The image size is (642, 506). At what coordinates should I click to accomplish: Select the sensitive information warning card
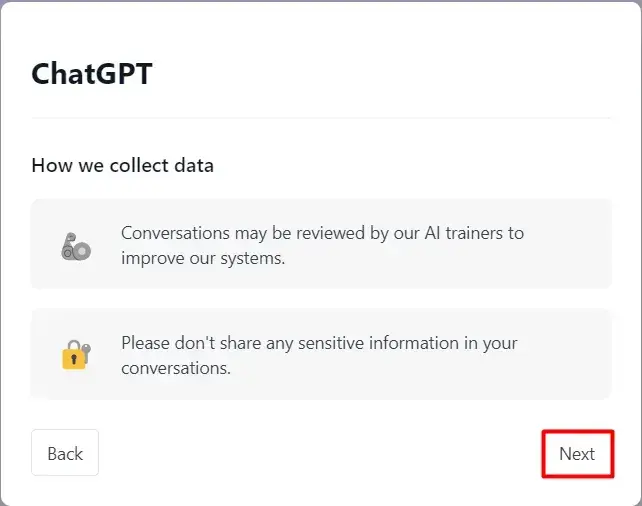[x=321, y=354]
